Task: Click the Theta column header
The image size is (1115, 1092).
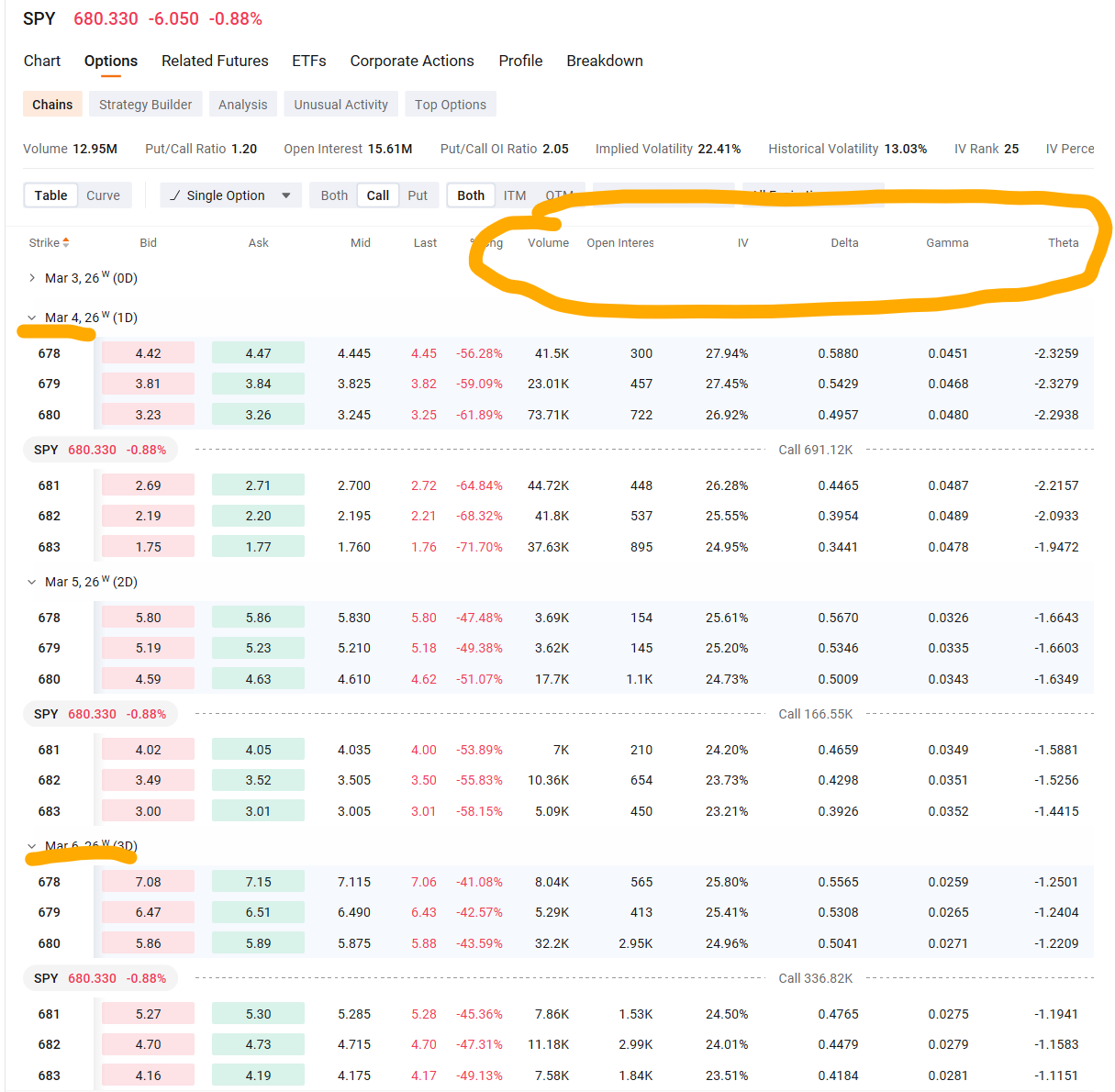Action: click(1063, 243)
